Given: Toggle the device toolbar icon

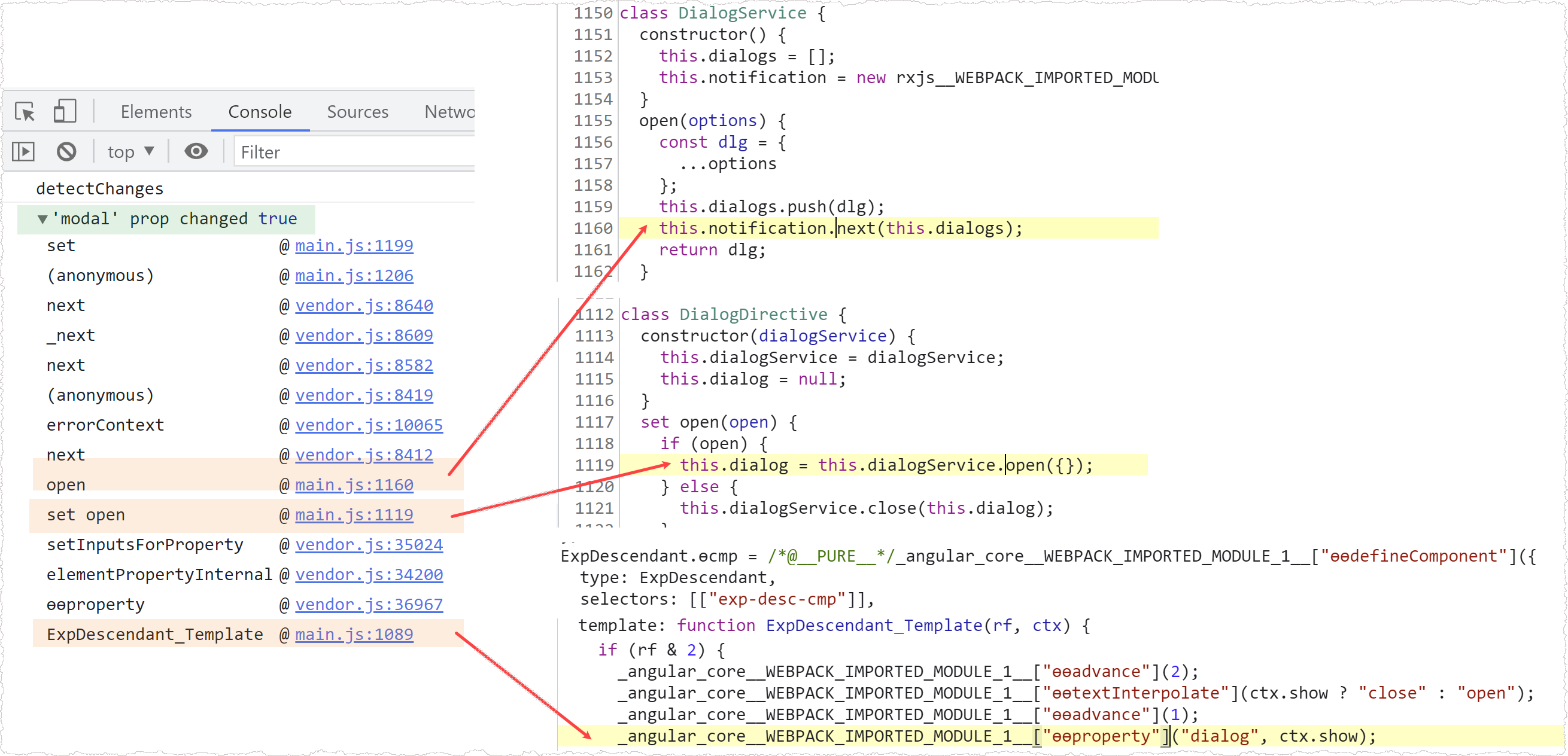Looking at the screenshot, I should click(65, 111).
